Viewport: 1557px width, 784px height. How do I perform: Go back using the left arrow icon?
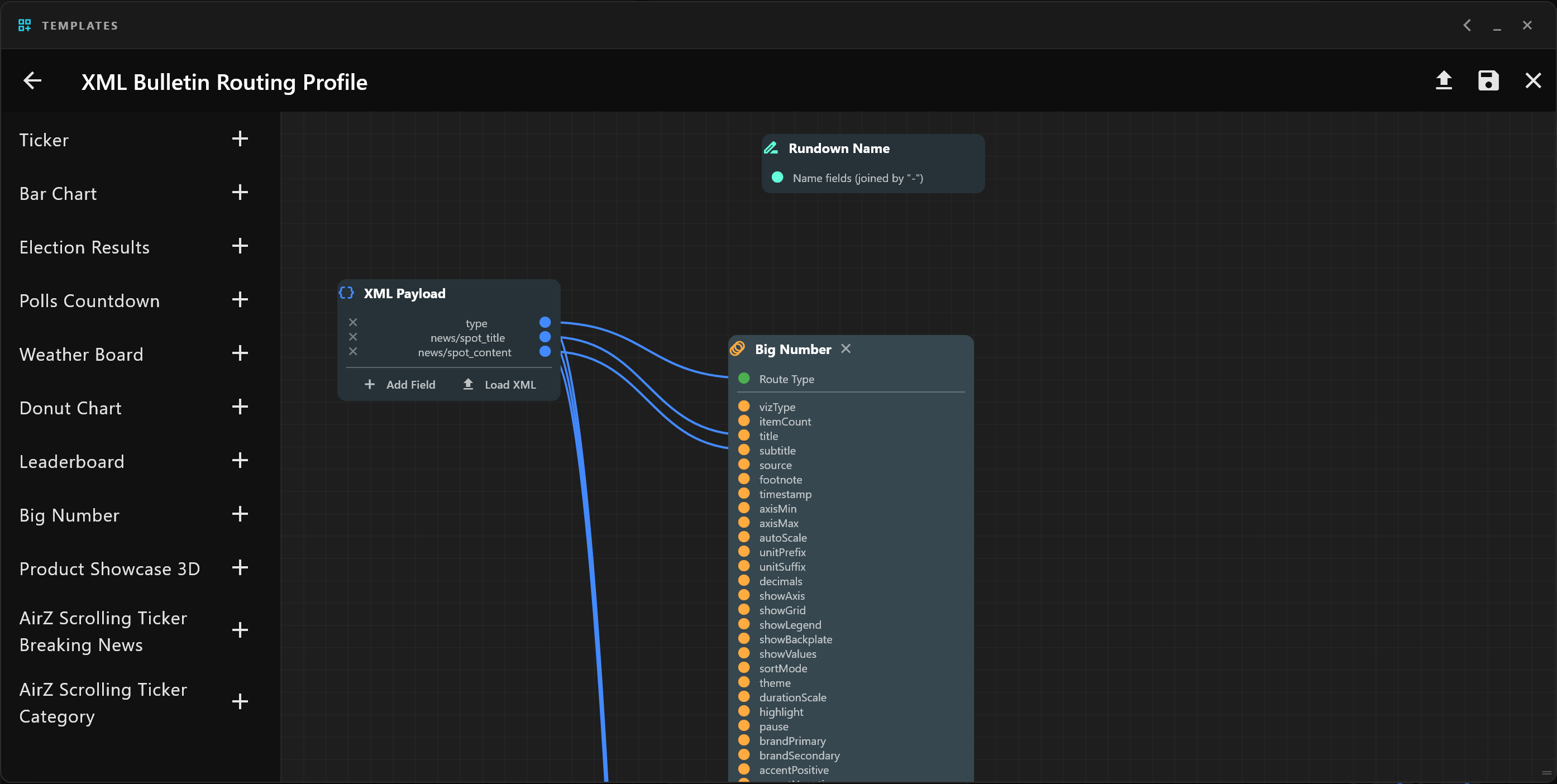pyautogui.click(x=32, y=80)
